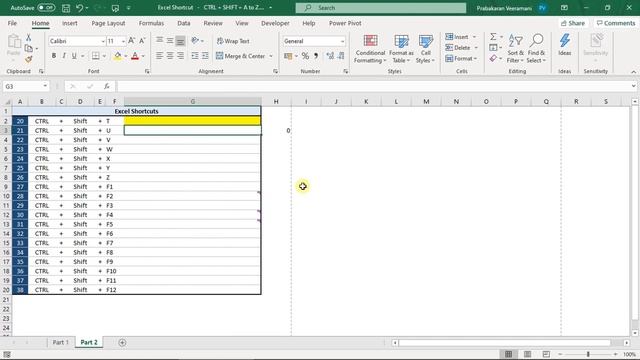
Task: Click the Decrease Decimal icon
Action: pos(341,56)
